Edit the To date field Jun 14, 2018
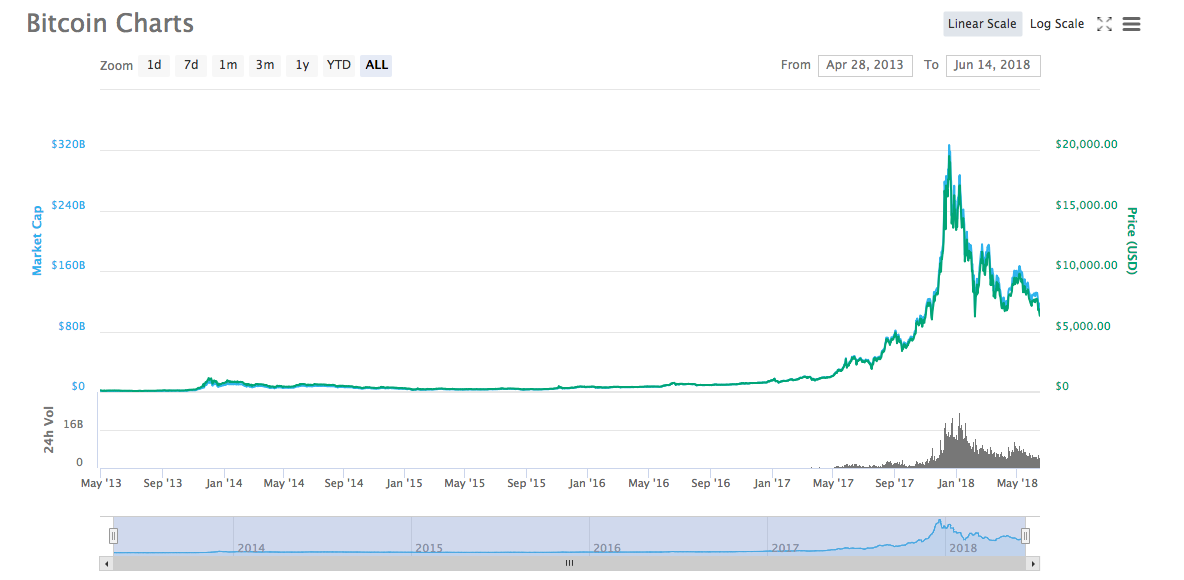Viewport: 1184px width, 580px height. pyautogui.click(x=993, y=65)
